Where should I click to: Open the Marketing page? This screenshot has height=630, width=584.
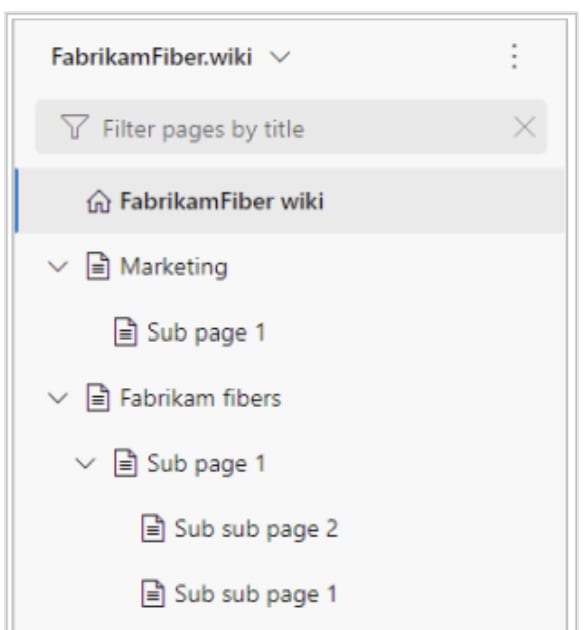(x=174, y=267)
